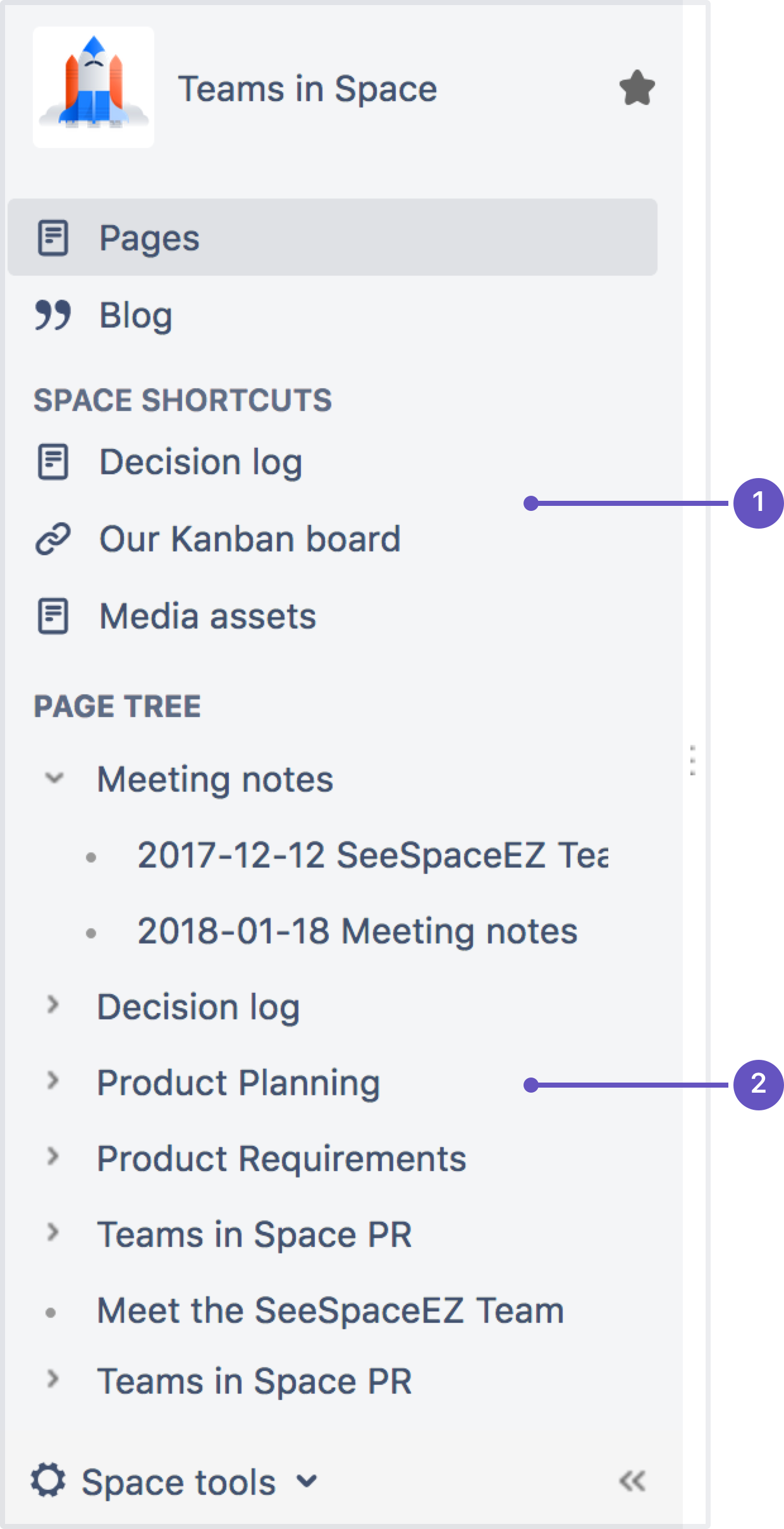Click the Our Kanban board link icon

53,539
